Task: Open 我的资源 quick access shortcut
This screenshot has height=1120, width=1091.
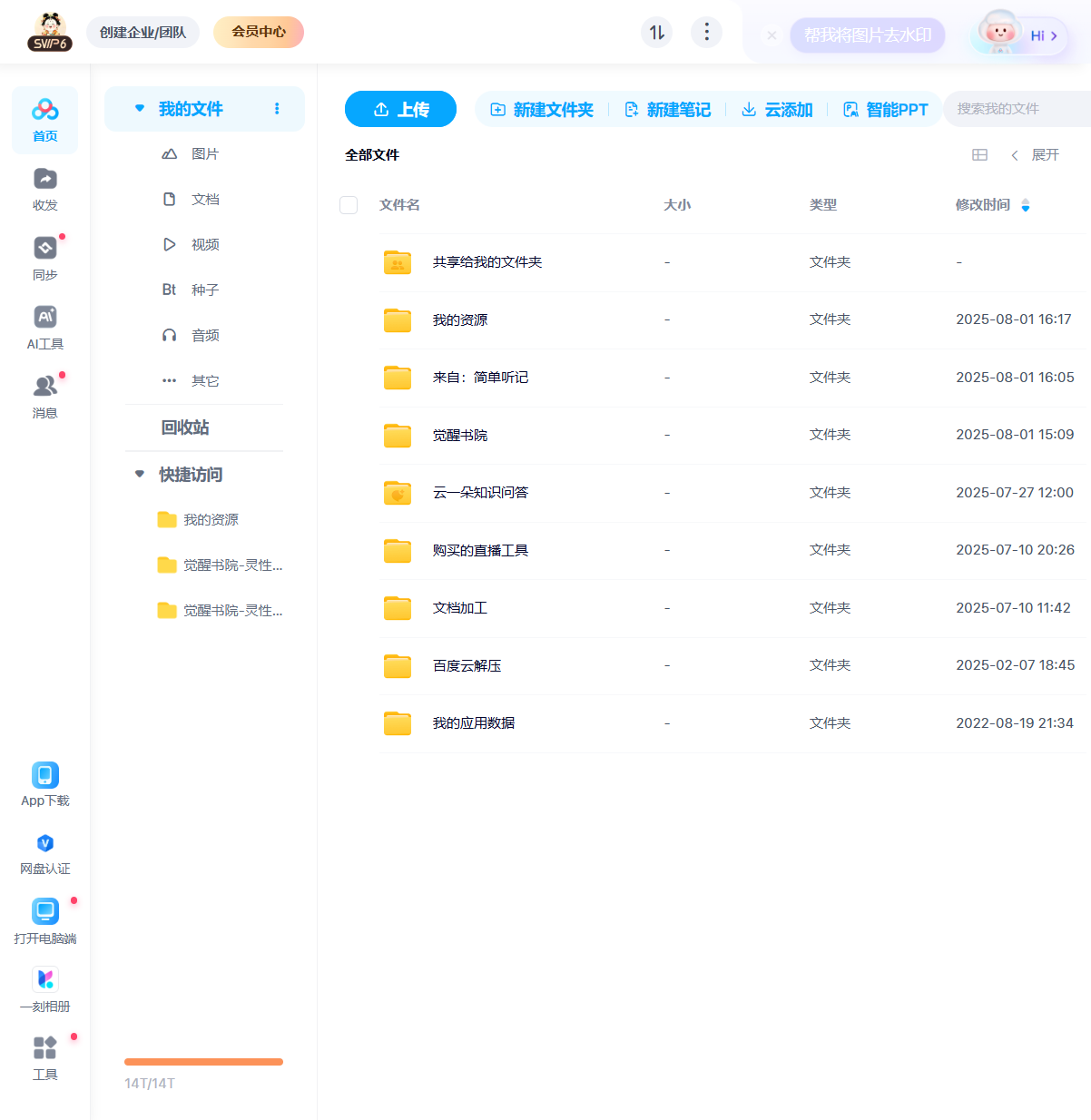Action: 199,520
